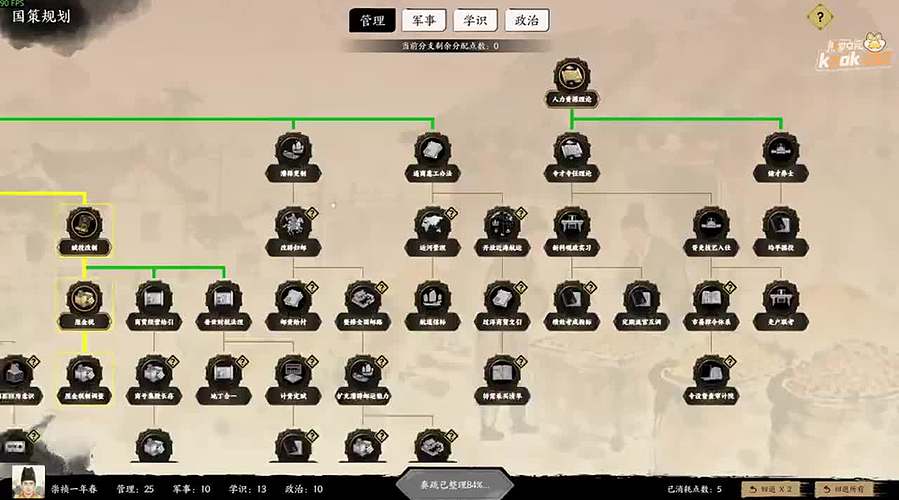Image resolution: width=899 pixels, height=500 pixels.
Task: Select the highlighted 厘金税 node
Action: [85, 305]
